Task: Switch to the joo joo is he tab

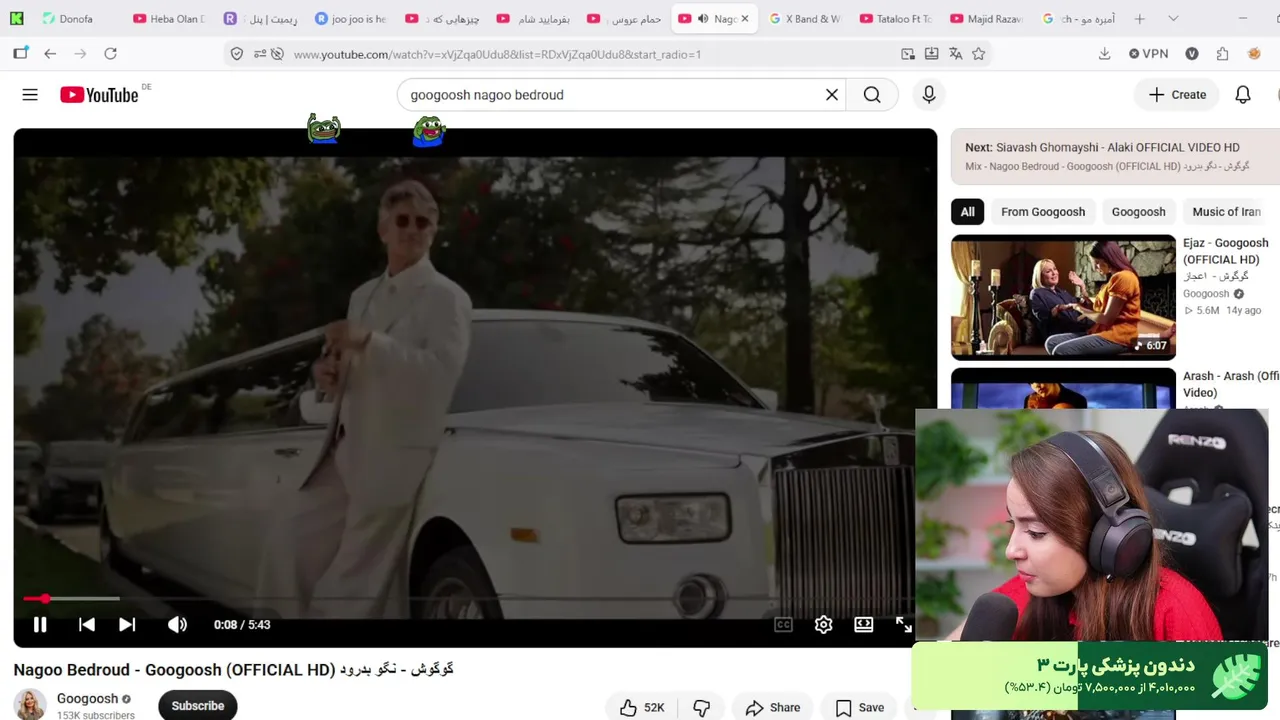Action: [350, 19]
